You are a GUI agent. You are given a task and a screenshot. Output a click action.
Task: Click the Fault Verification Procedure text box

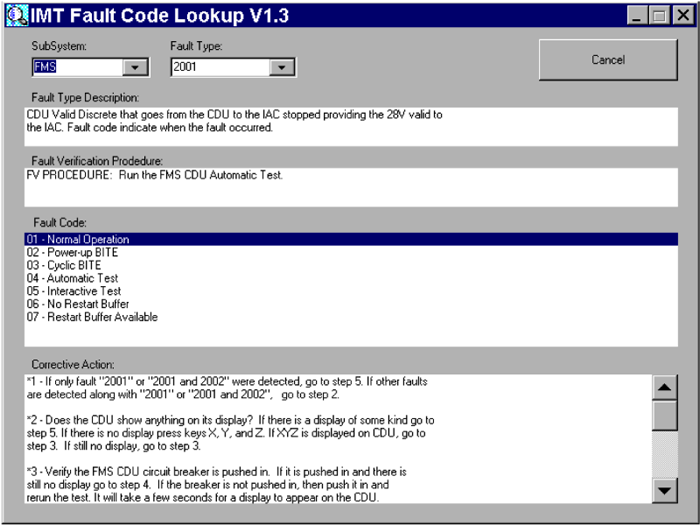[350, 187]
